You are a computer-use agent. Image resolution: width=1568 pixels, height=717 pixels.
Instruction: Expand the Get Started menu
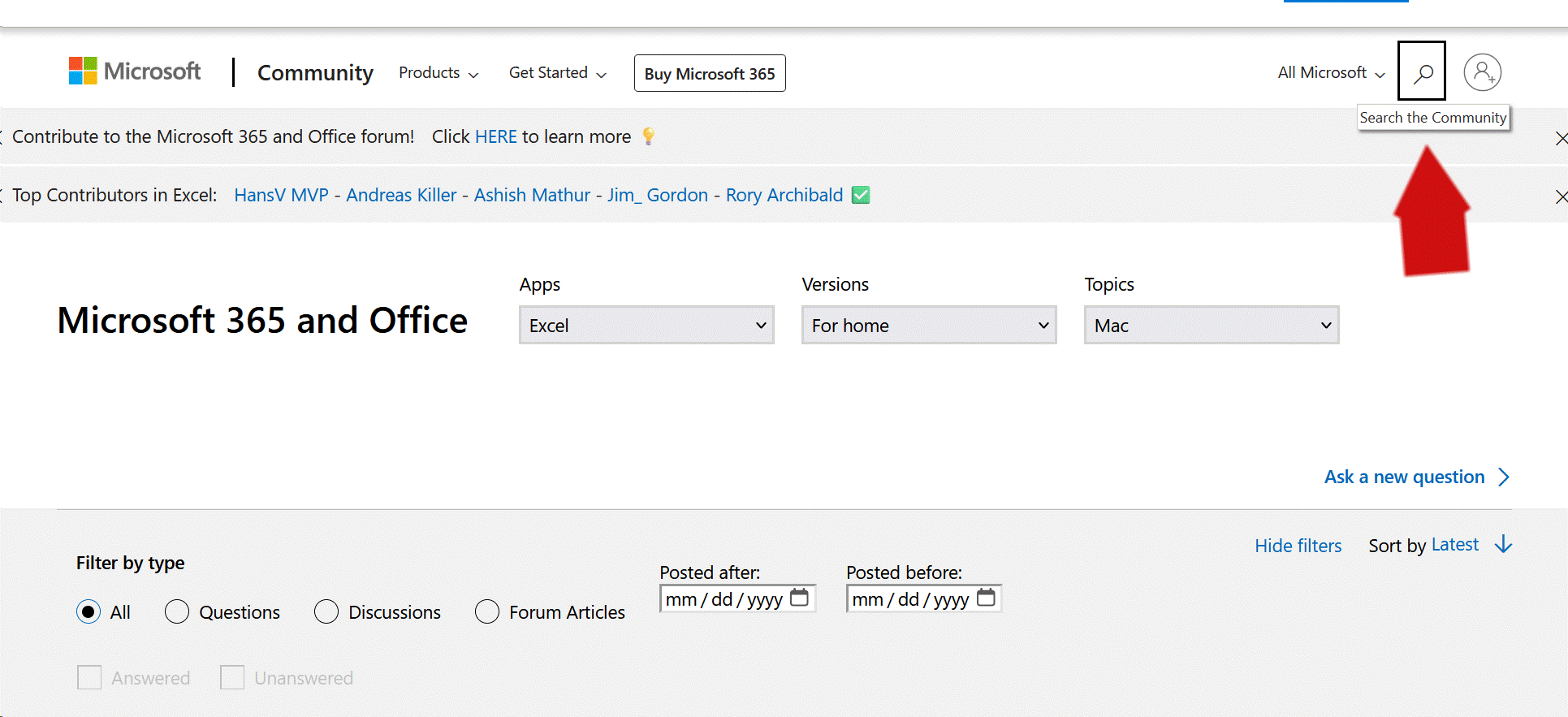(558, 73)
